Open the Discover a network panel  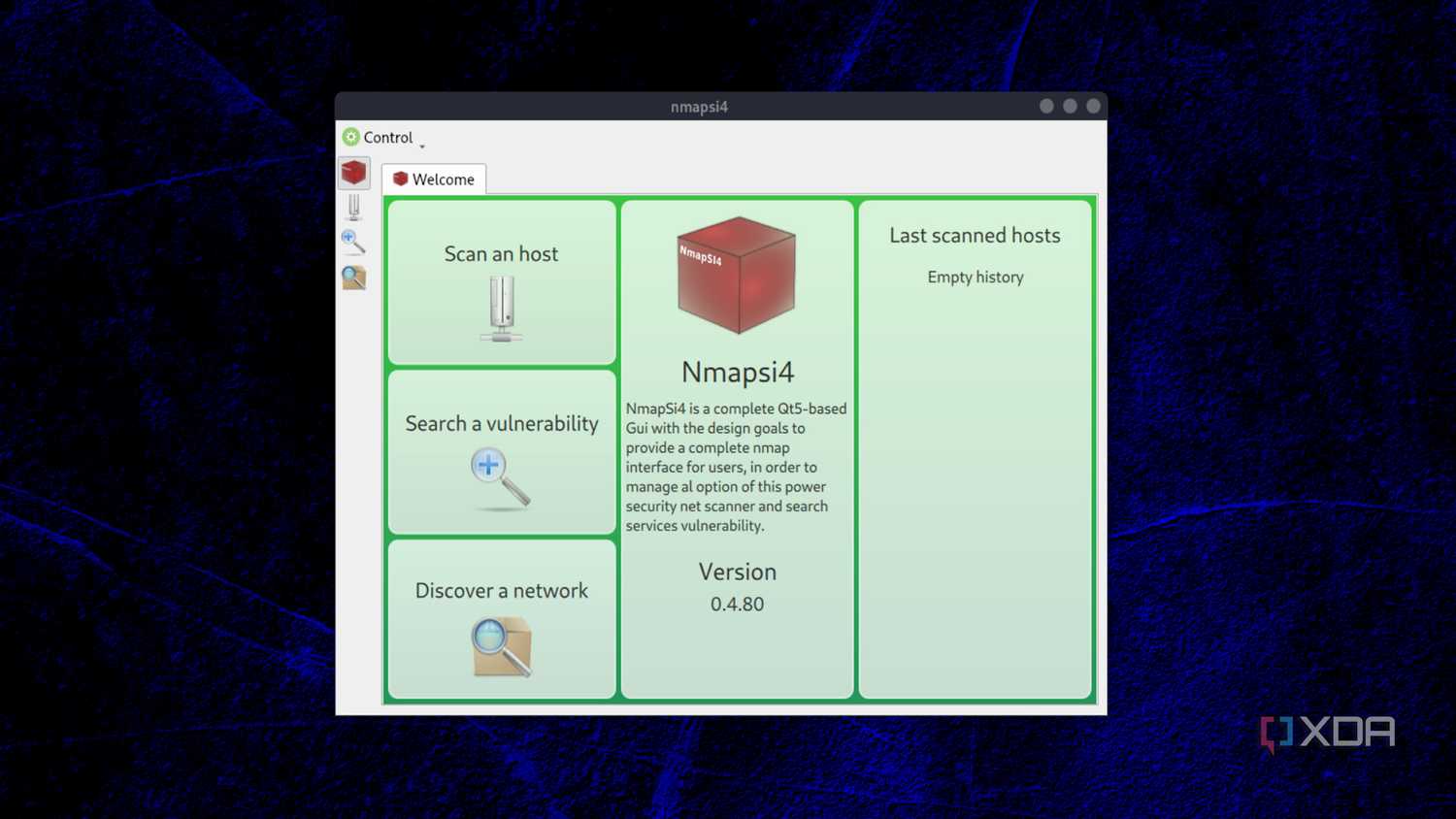click(502, 619)
